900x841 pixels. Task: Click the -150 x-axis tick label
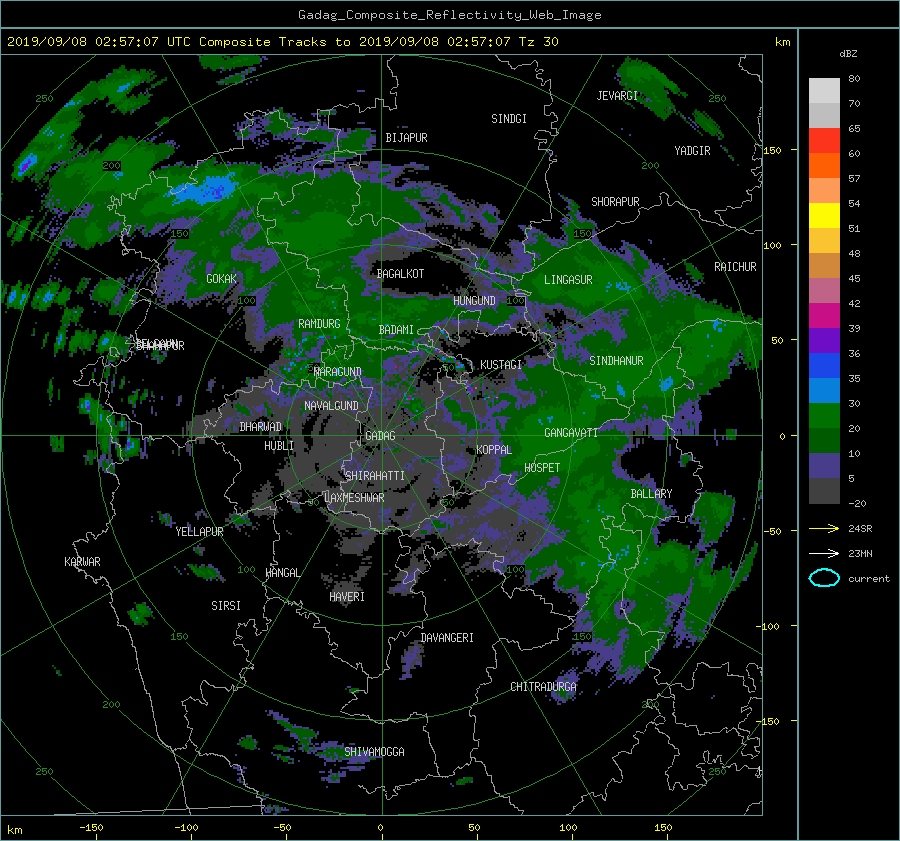pyautogui.click(x=91, y=827)
